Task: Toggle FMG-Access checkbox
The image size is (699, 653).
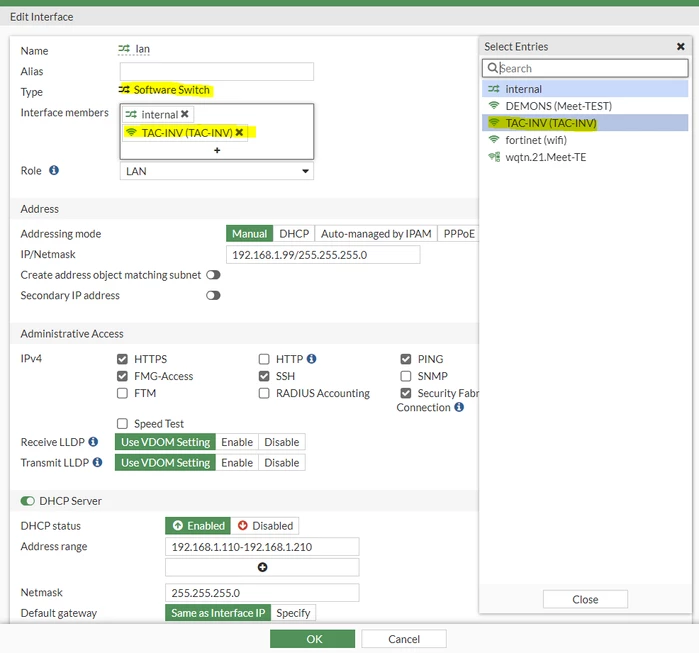Action: [122, 376]
